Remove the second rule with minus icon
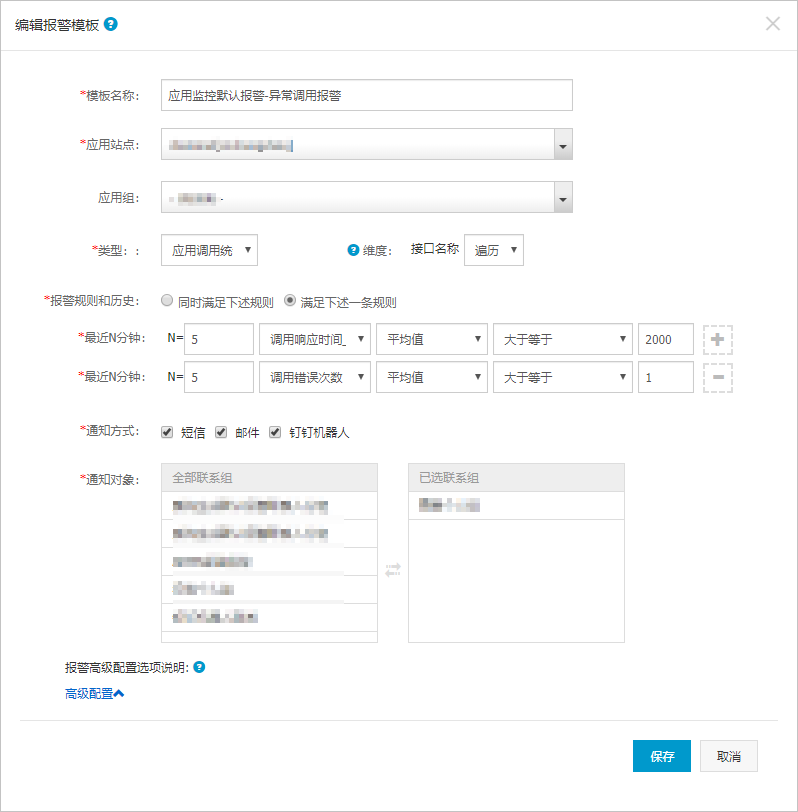798x812 pixels. click(718, 378)
